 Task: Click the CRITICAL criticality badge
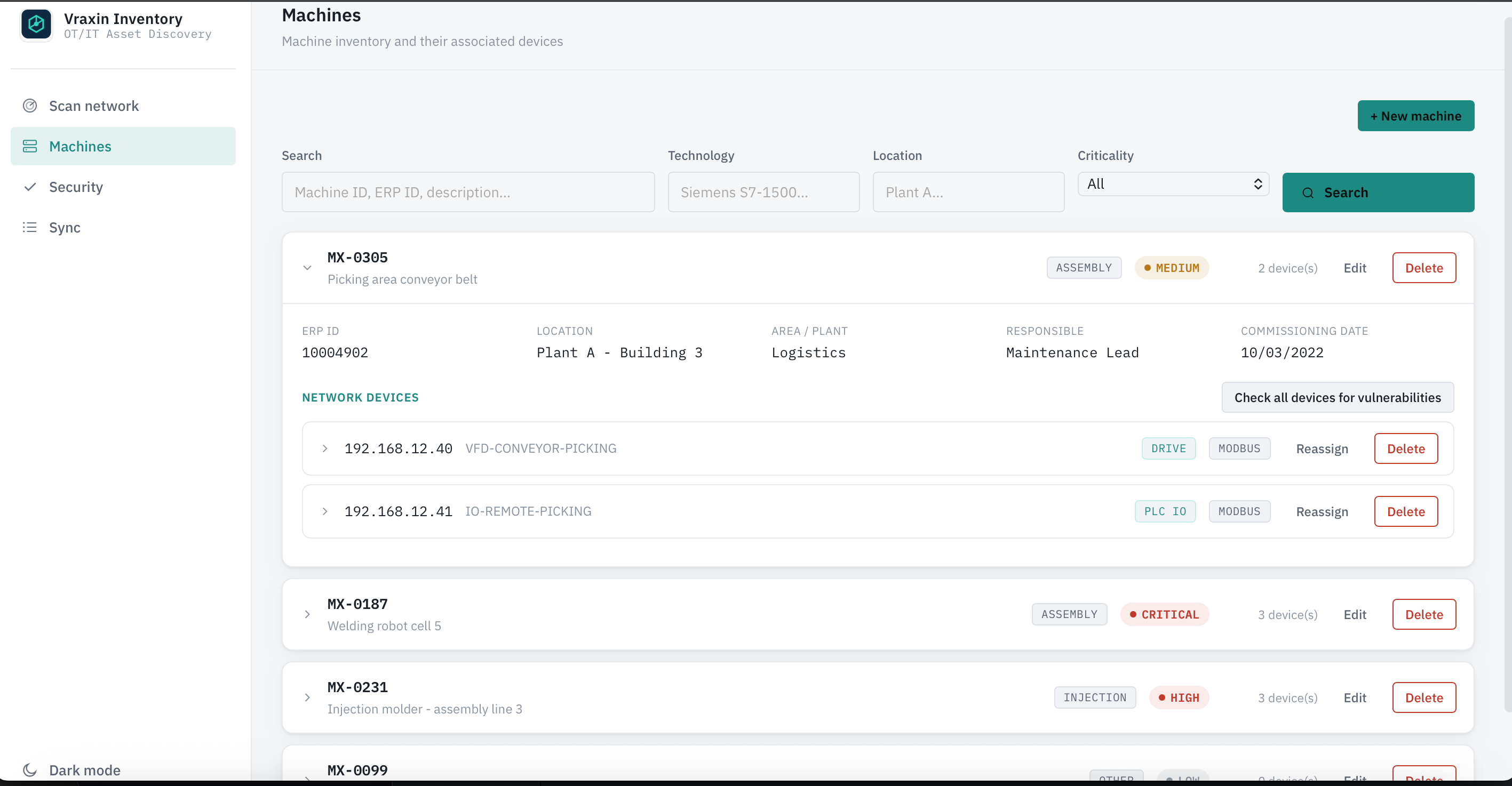[x=1164, y=614]
